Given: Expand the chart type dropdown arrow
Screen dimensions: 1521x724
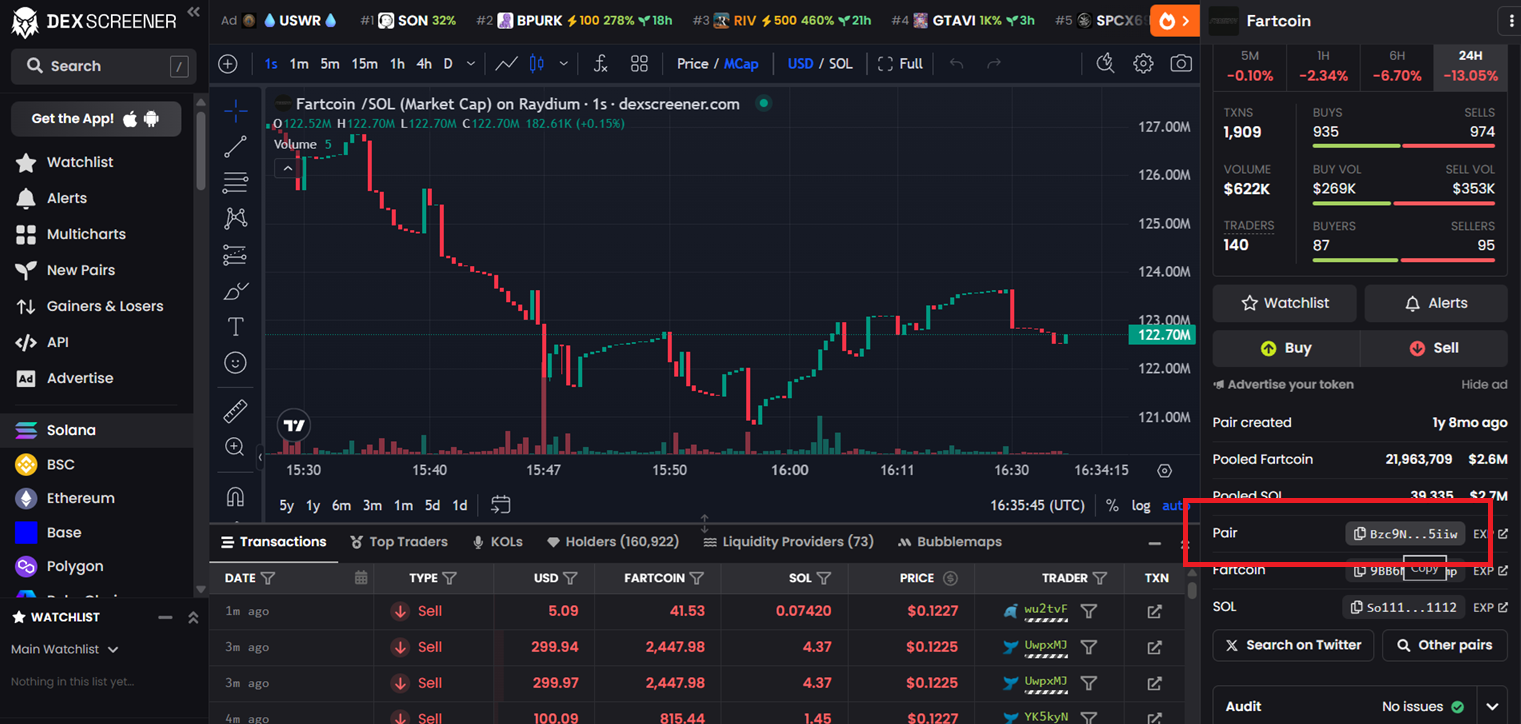Looking at the screenshot, I should tap(564, 64).
